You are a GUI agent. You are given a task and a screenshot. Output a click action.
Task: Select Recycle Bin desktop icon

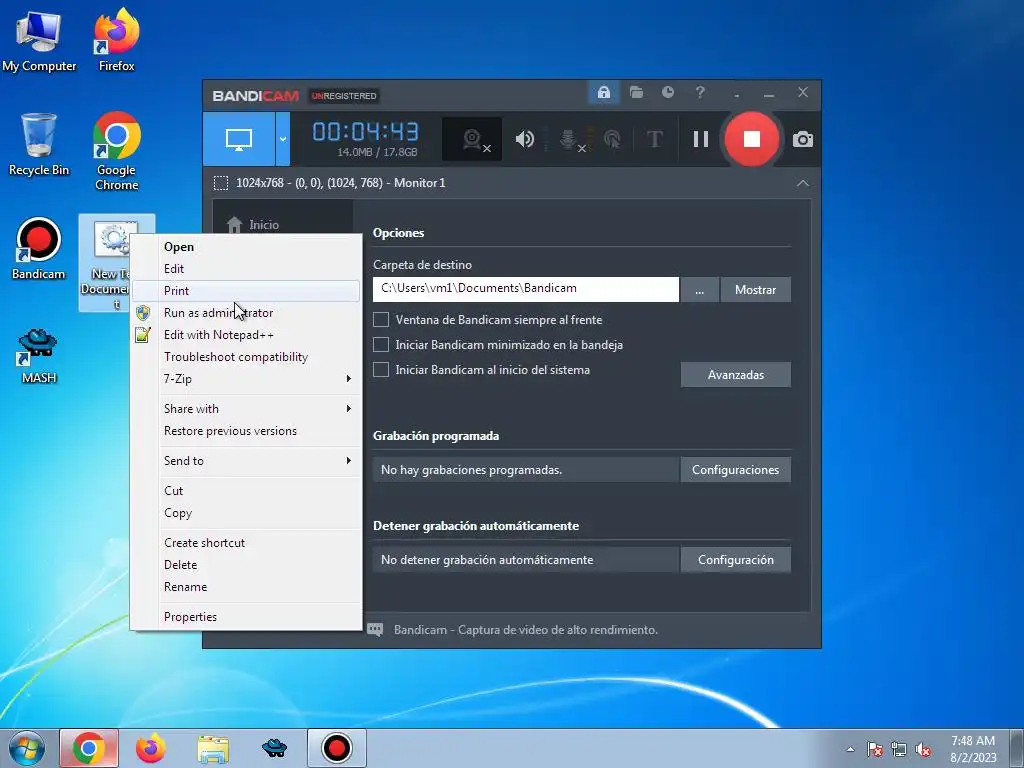(39, 145)
